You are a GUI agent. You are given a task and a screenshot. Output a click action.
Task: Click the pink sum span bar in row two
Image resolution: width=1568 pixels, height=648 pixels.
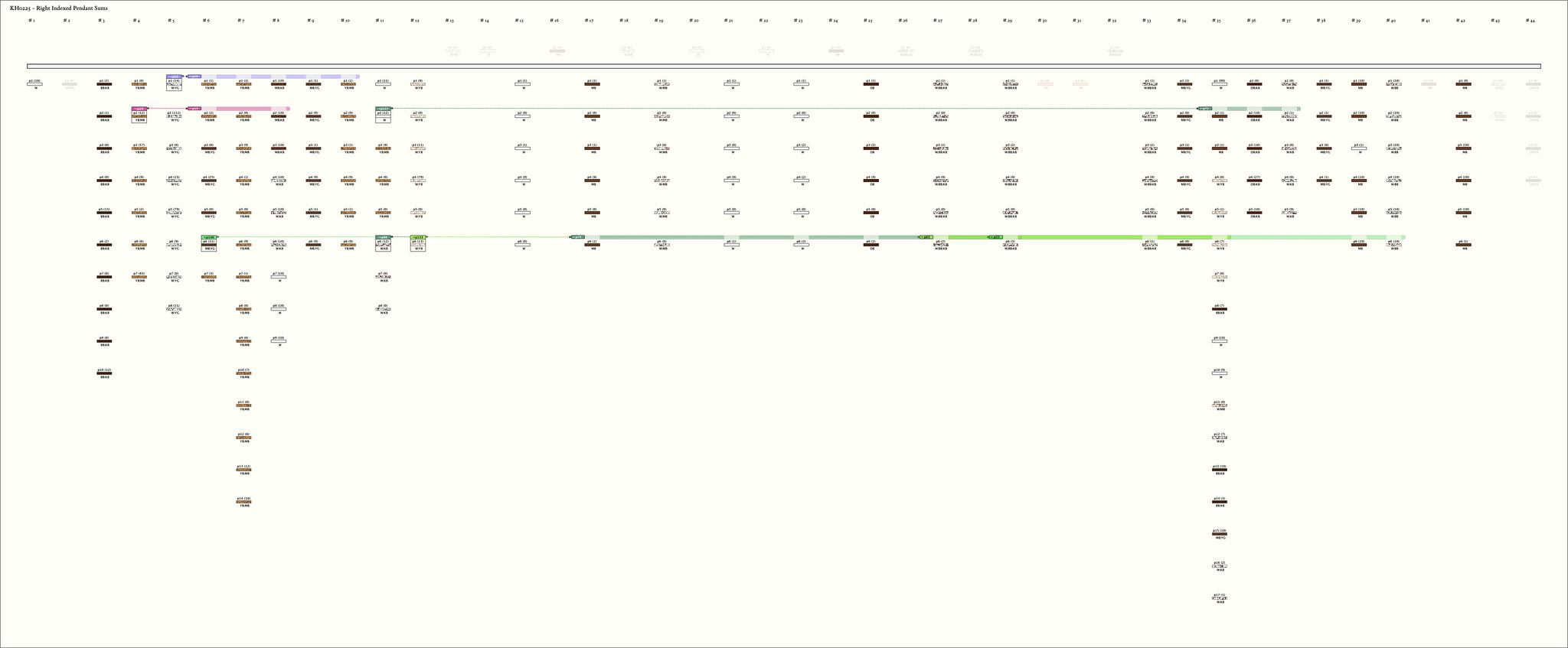[x=243, y=109]
